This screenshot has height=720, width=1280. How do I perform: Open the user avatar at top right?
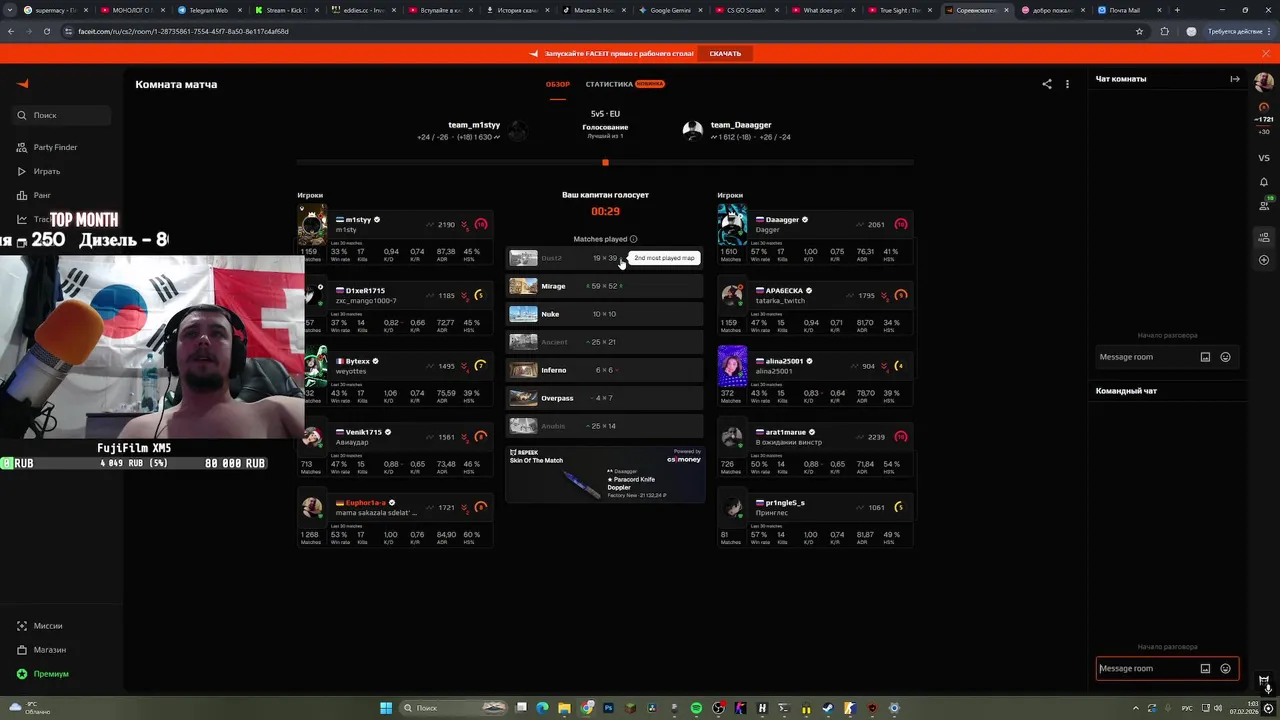coord(1264,81)
